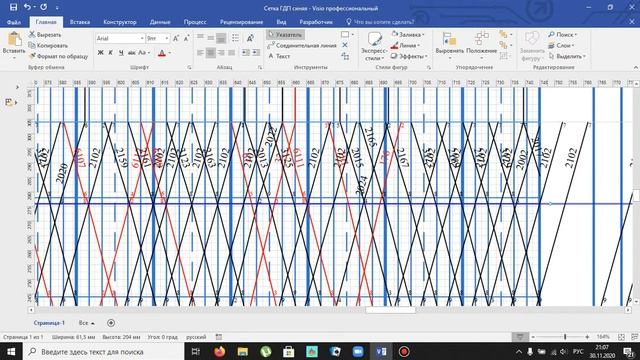Screen dimensions: 640x360
Task: Open font color dropdown arrow
Action: click(170, 53)
